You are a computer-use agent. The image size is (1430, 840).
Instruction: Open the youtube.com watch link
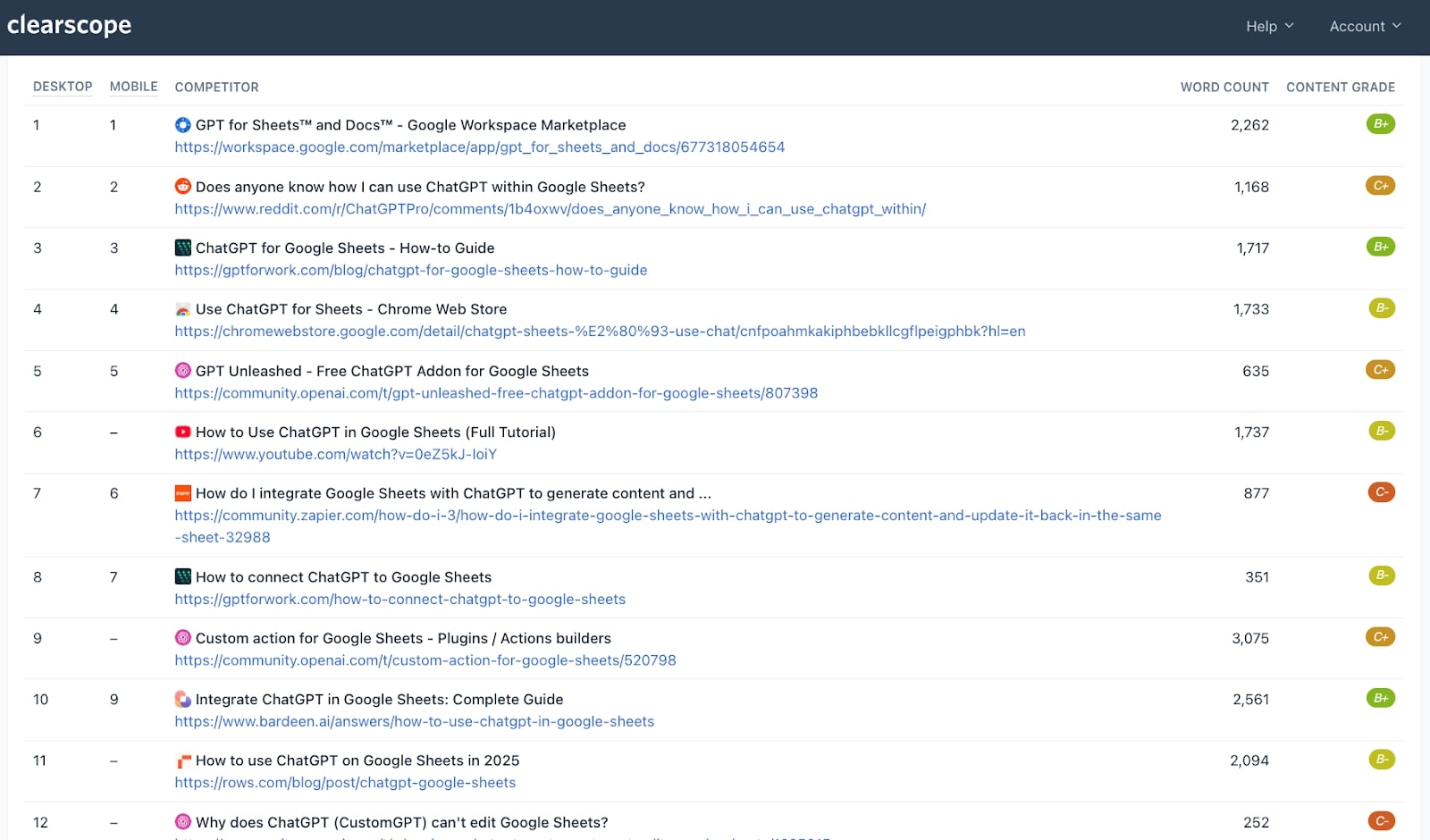(336, 454)
